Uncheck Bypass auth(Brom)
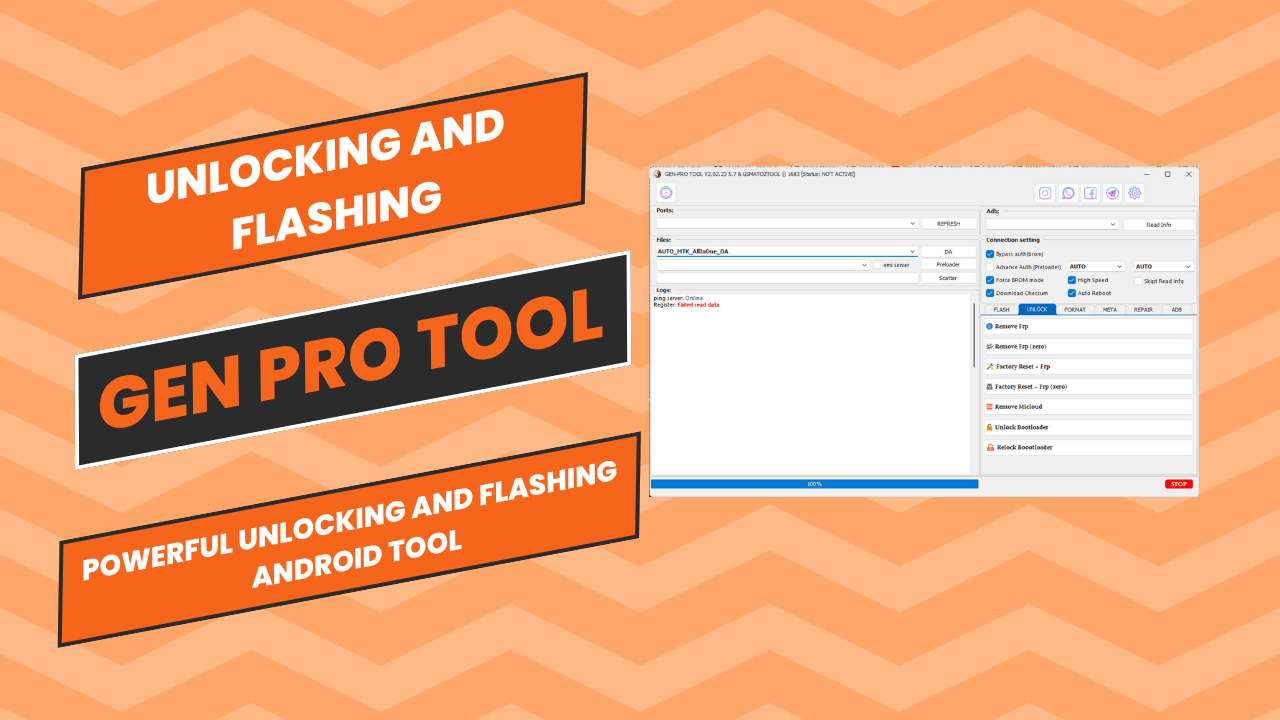This screenshot has height=720, width=1280. [x=990, y=254]
